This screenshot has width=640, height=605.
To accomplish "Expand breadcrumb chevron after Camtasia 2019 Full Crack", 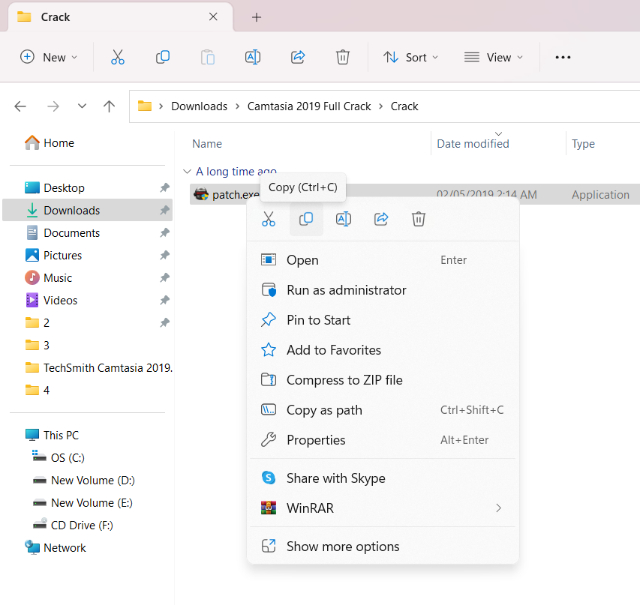I will coord(381,107).
